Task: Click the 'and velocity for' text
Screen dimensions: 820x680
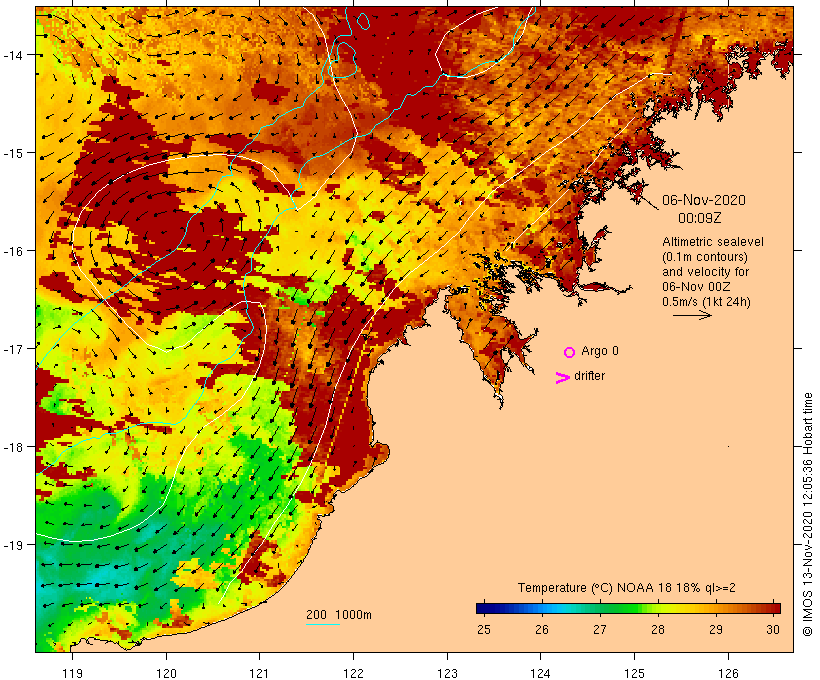Action: pos(705,272)
